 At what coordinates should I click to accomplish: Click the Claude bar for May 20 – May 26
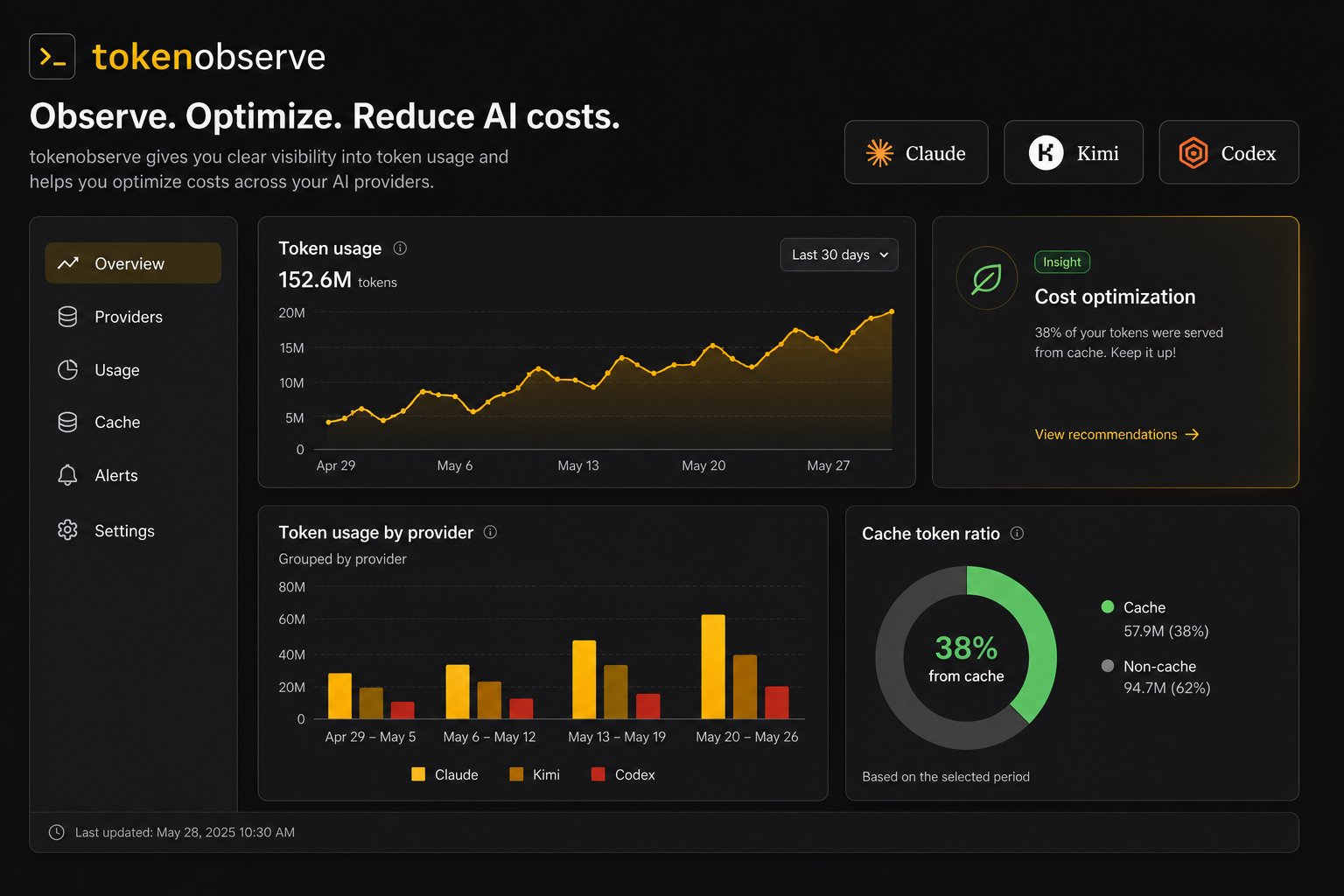tap(713, 667)
